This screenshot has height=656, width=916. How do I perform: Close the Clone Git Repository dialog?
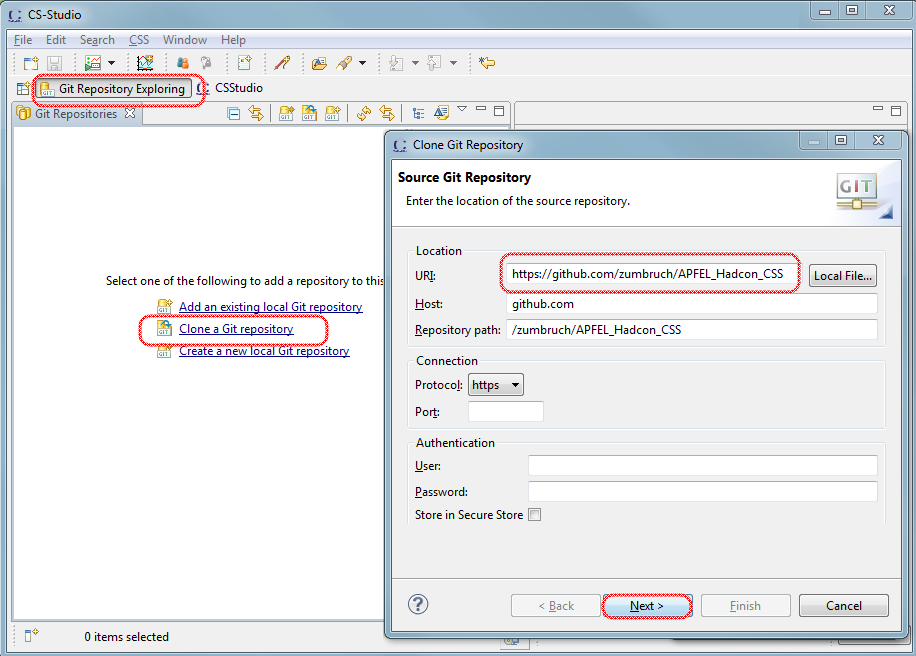(x=879, y=140)
